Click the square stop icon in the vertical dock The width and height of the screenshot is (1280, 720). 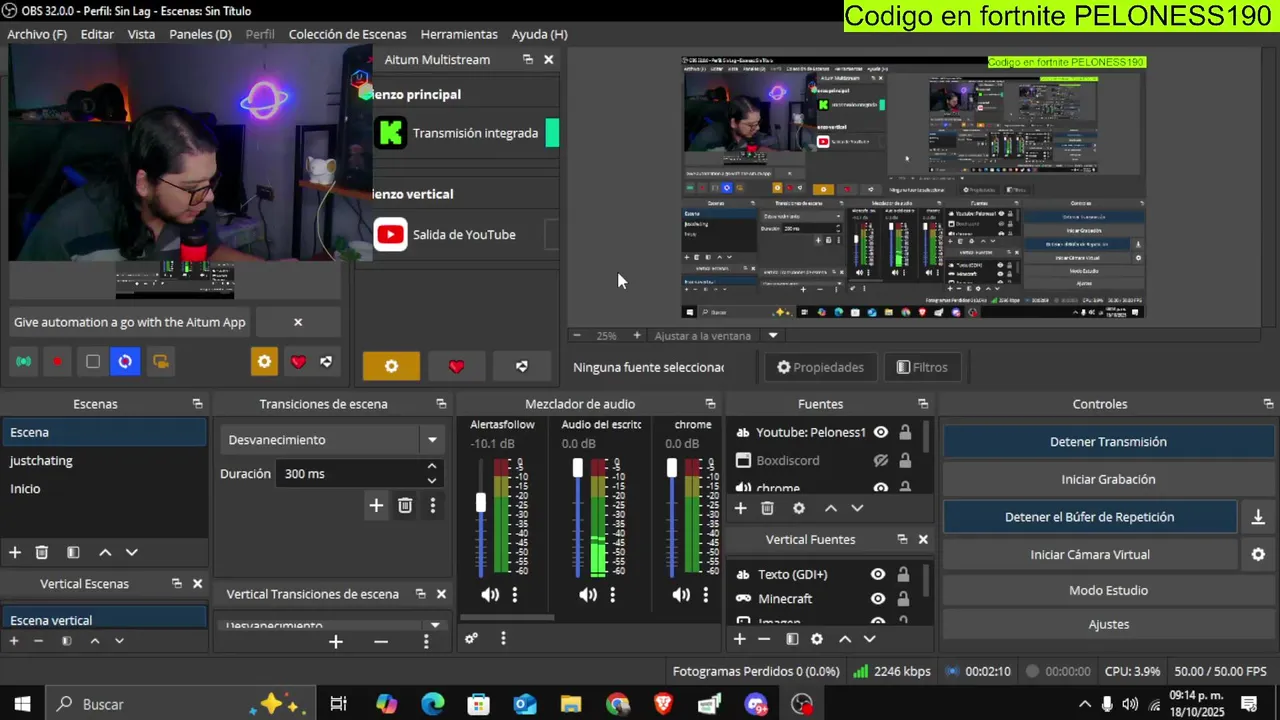[93, 362]
